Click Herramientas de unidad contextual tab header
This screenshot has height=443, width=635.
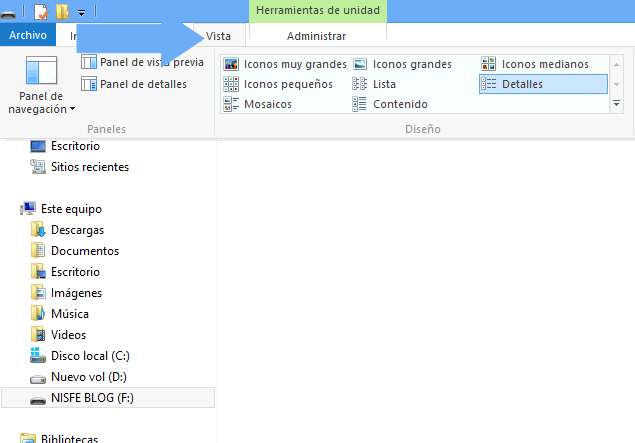point(318,11)
